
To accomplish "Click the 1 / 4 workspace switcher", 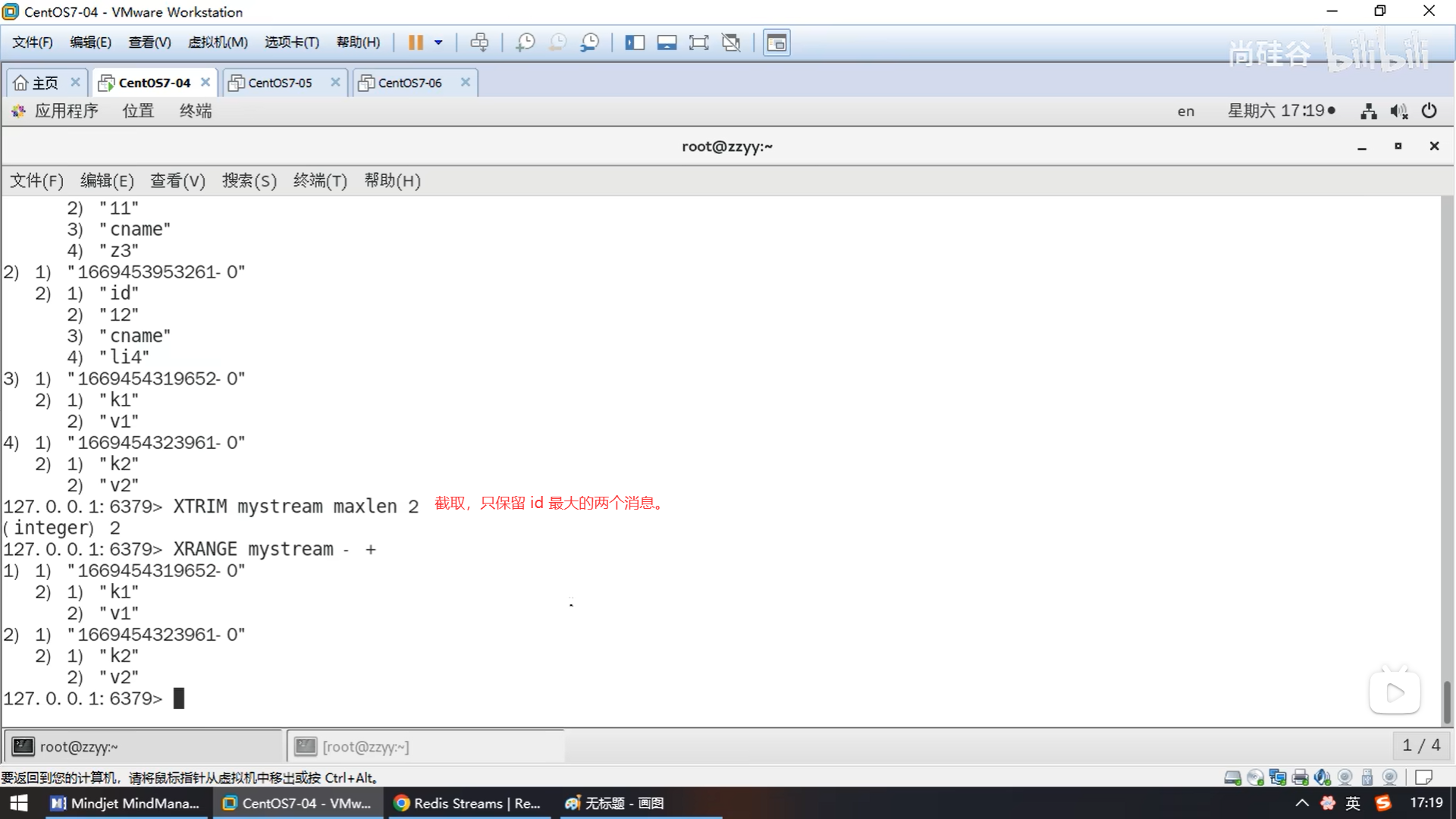I will tap(1421, 745).
